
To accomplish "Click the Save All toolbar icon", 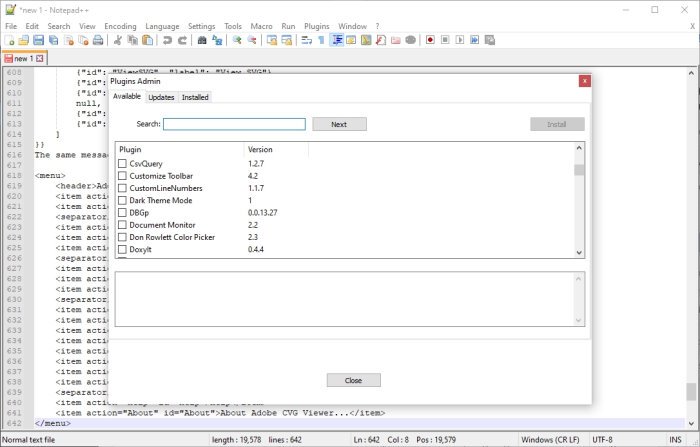I will coord(54,40).
